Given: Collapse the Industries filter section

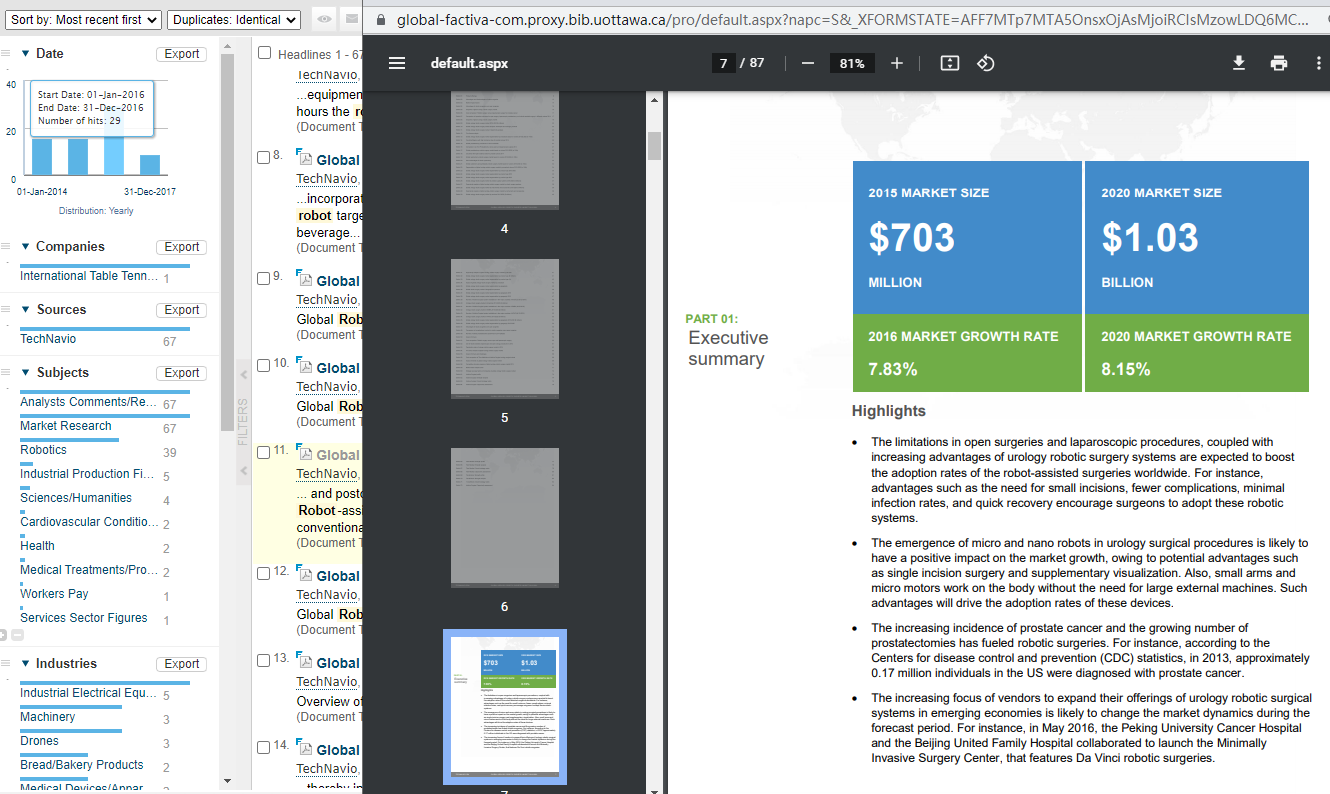Looking at the screenshot, I should [x=25, y=663].
